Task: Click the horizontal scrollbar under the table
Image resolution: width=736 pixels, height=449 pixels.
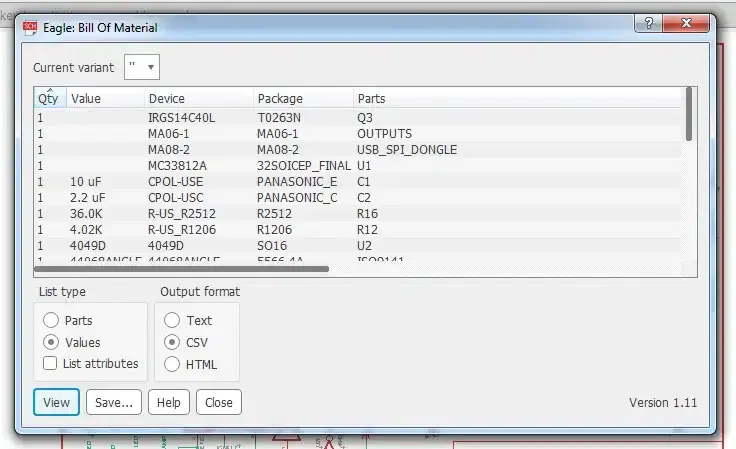Action: (x=181, y=269)
